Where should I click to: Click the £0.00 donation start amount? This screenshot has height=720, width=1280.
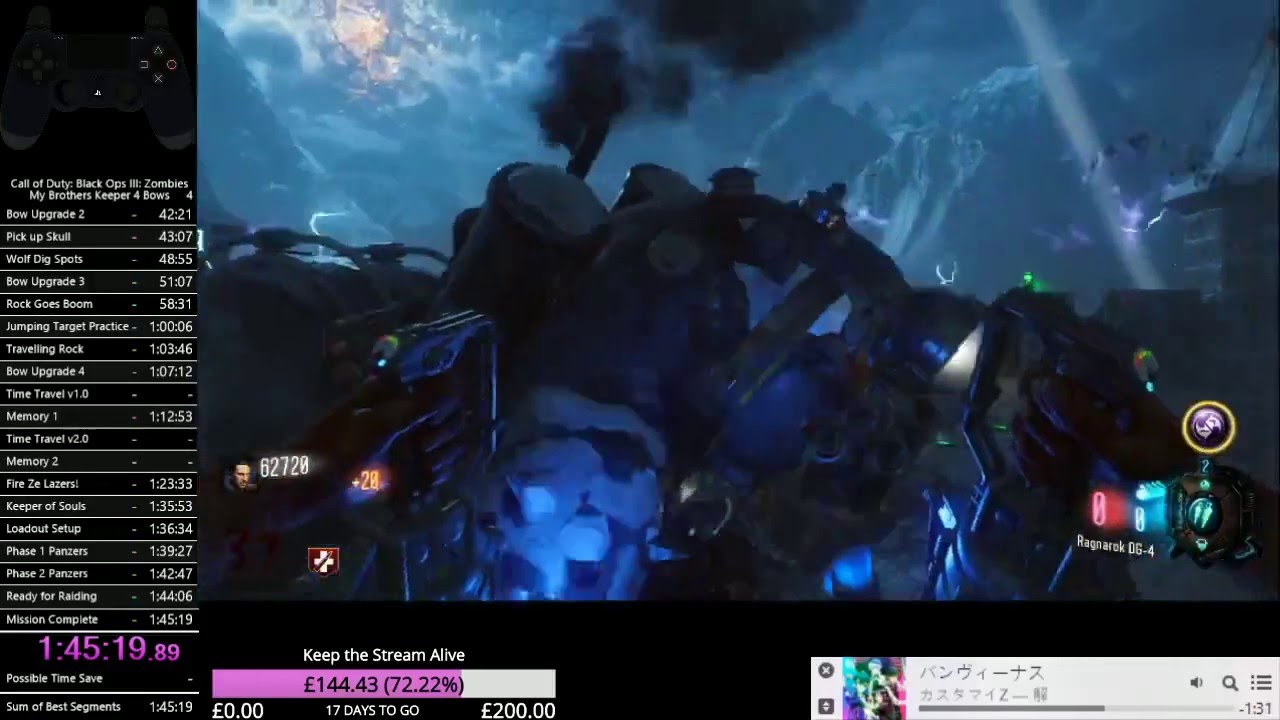(238, 710)
